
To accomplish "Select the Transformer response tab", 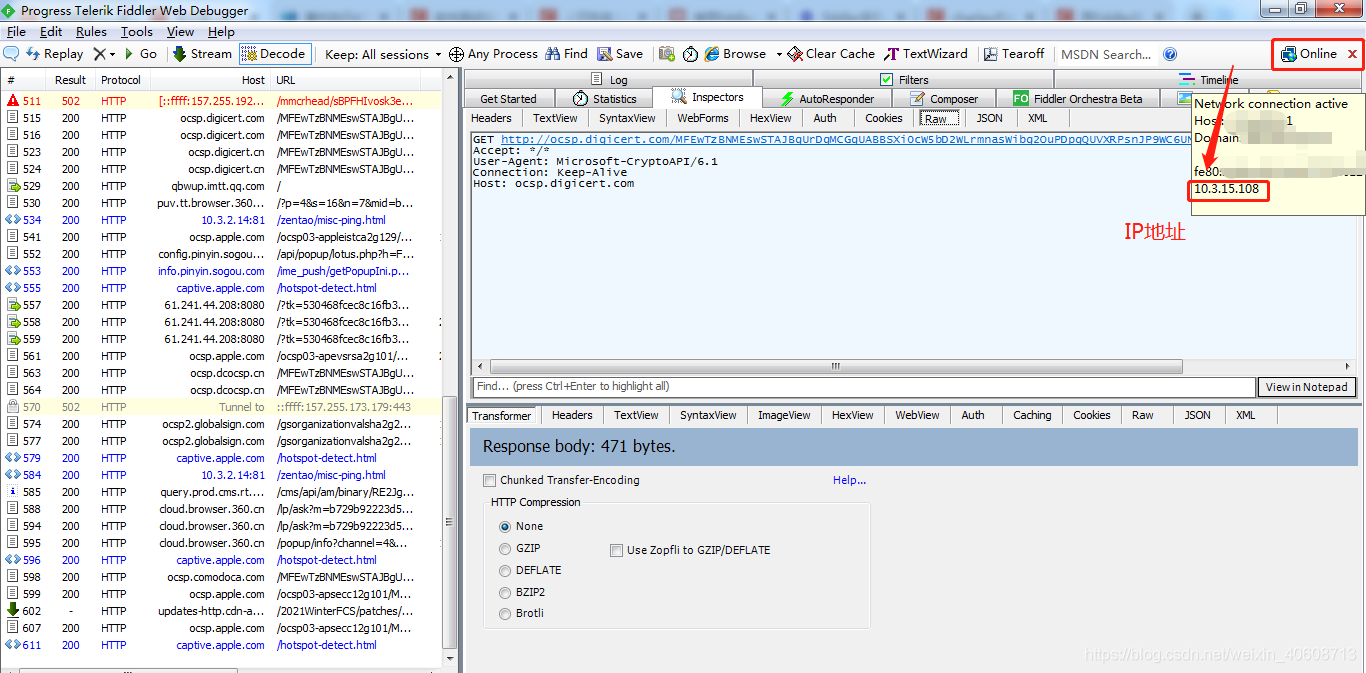I will 502,415.
